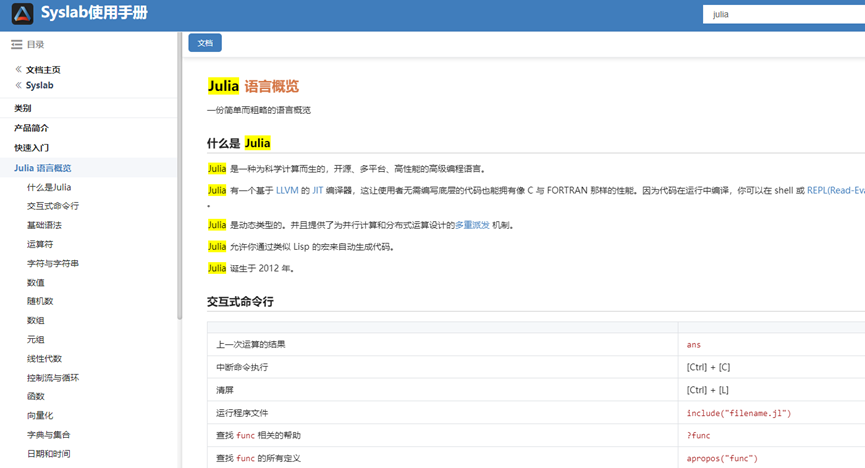Select Julia 语言概览 in sidebar

click(x=42, y=168)
